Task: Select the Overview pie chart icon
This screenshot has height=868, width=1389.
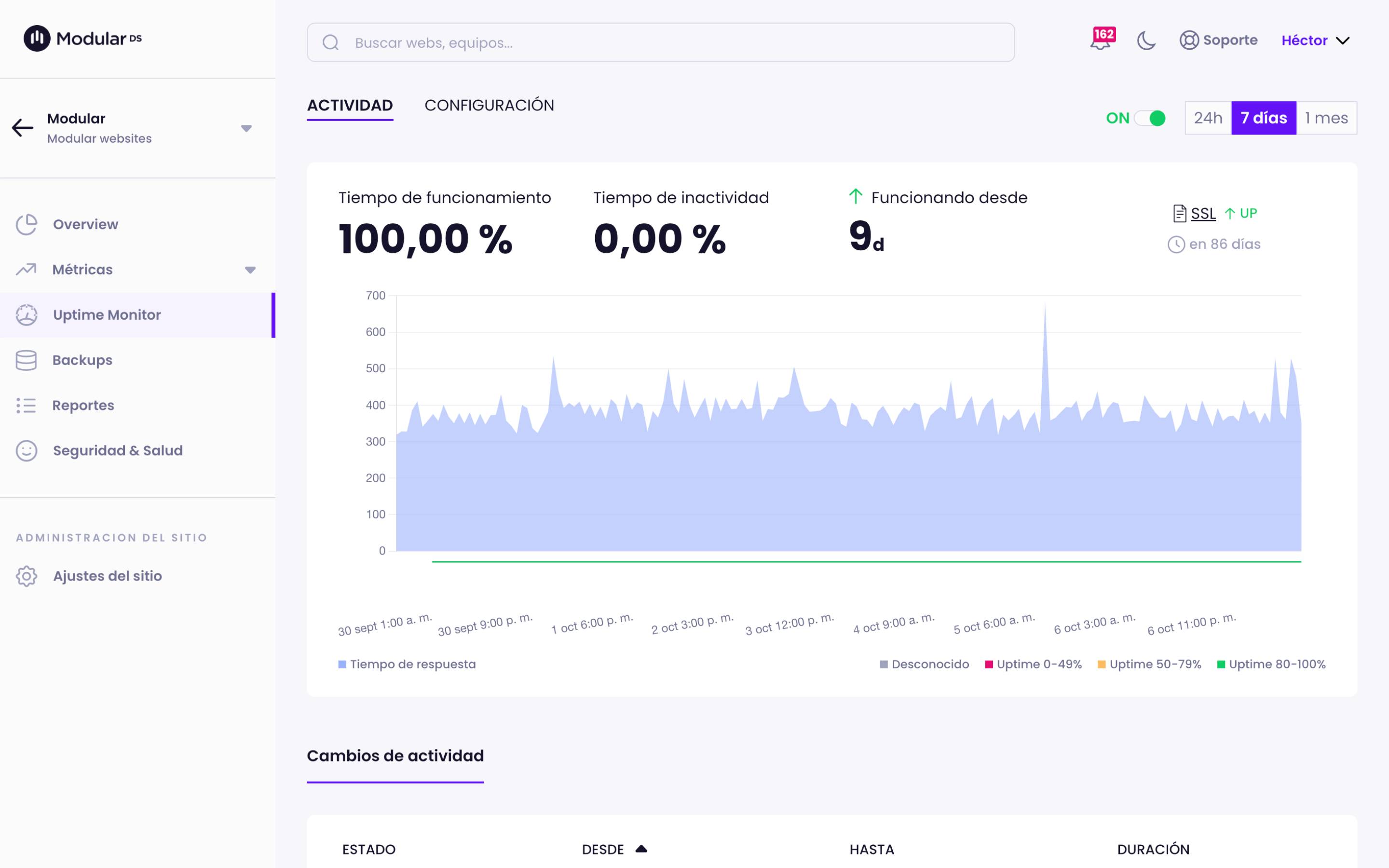Action: pos(27,224)
